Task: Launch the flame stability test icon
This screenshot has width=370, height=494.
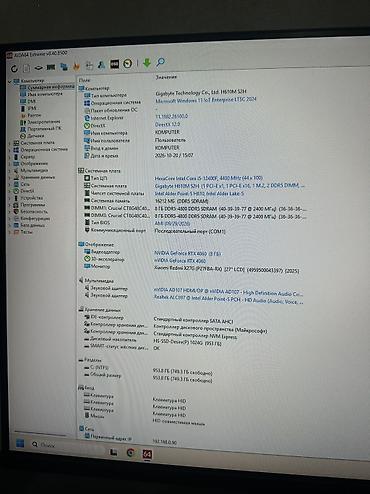Action: (76, 67)
